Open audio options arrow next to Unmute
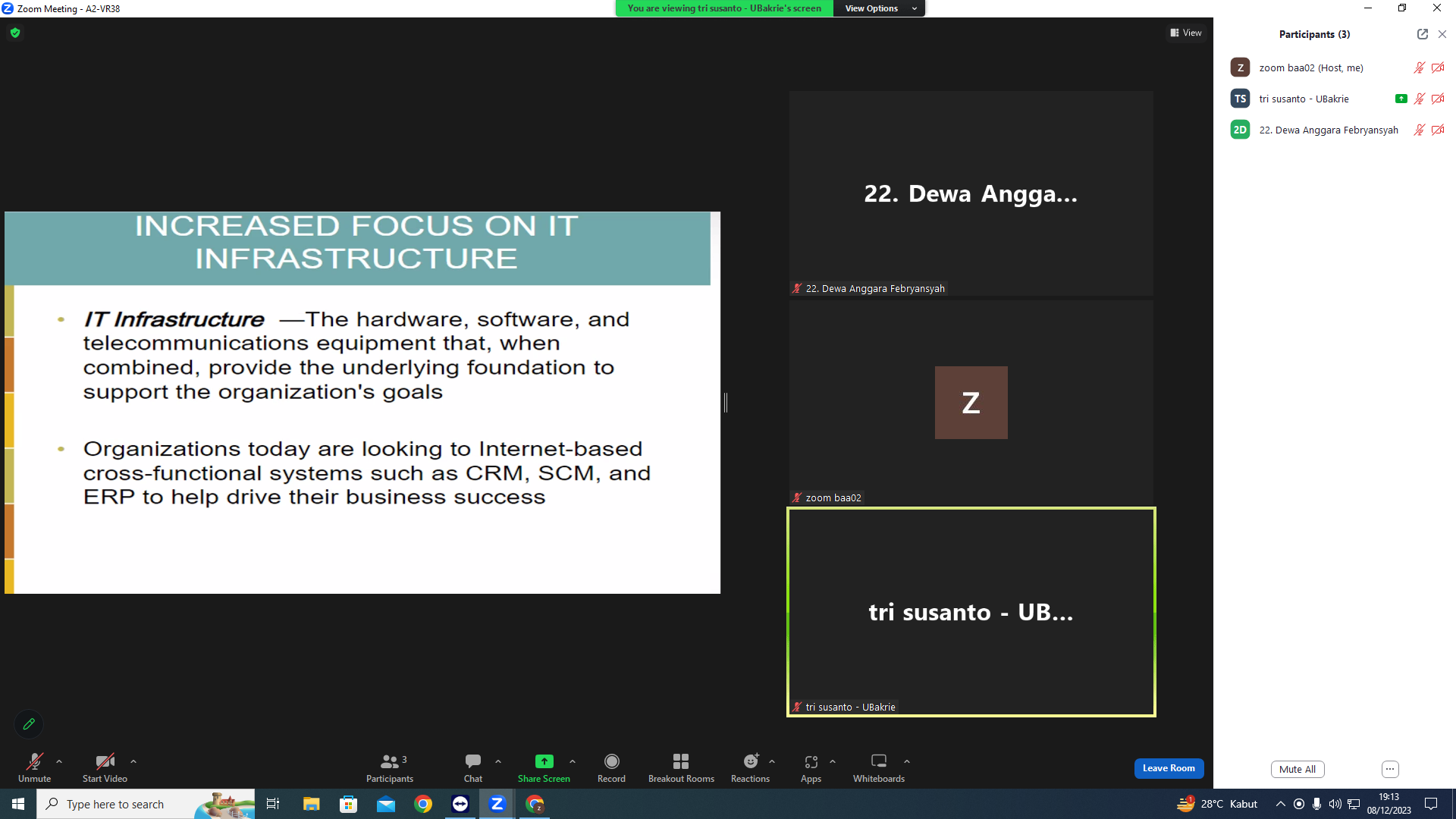The width and height of the screenshot is (1456, 819). point(59,761)
